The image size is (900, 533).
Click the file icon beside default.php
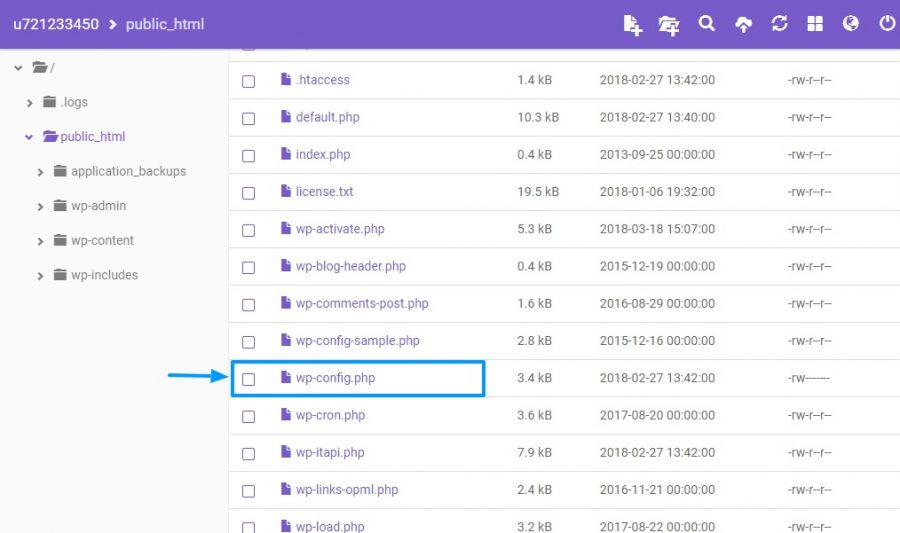(286, 116)
